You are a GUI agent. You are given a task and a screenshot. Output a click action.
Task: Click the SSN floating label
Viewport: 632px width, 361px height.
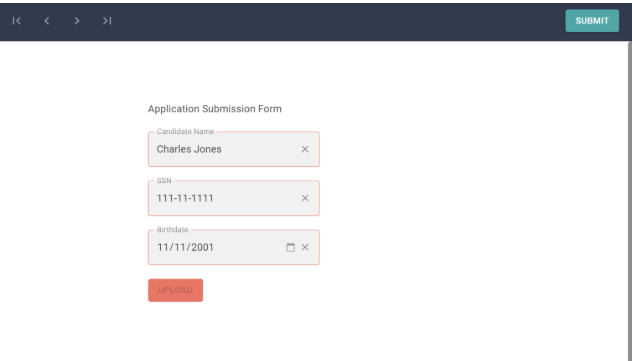(164, 180)
